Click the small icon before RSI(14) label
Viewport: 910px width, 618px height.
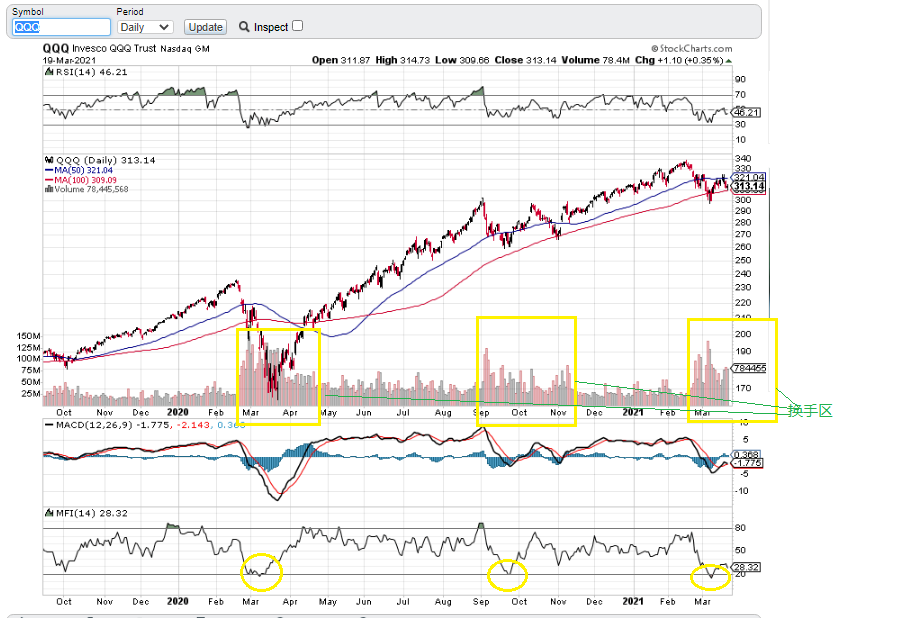49,72
